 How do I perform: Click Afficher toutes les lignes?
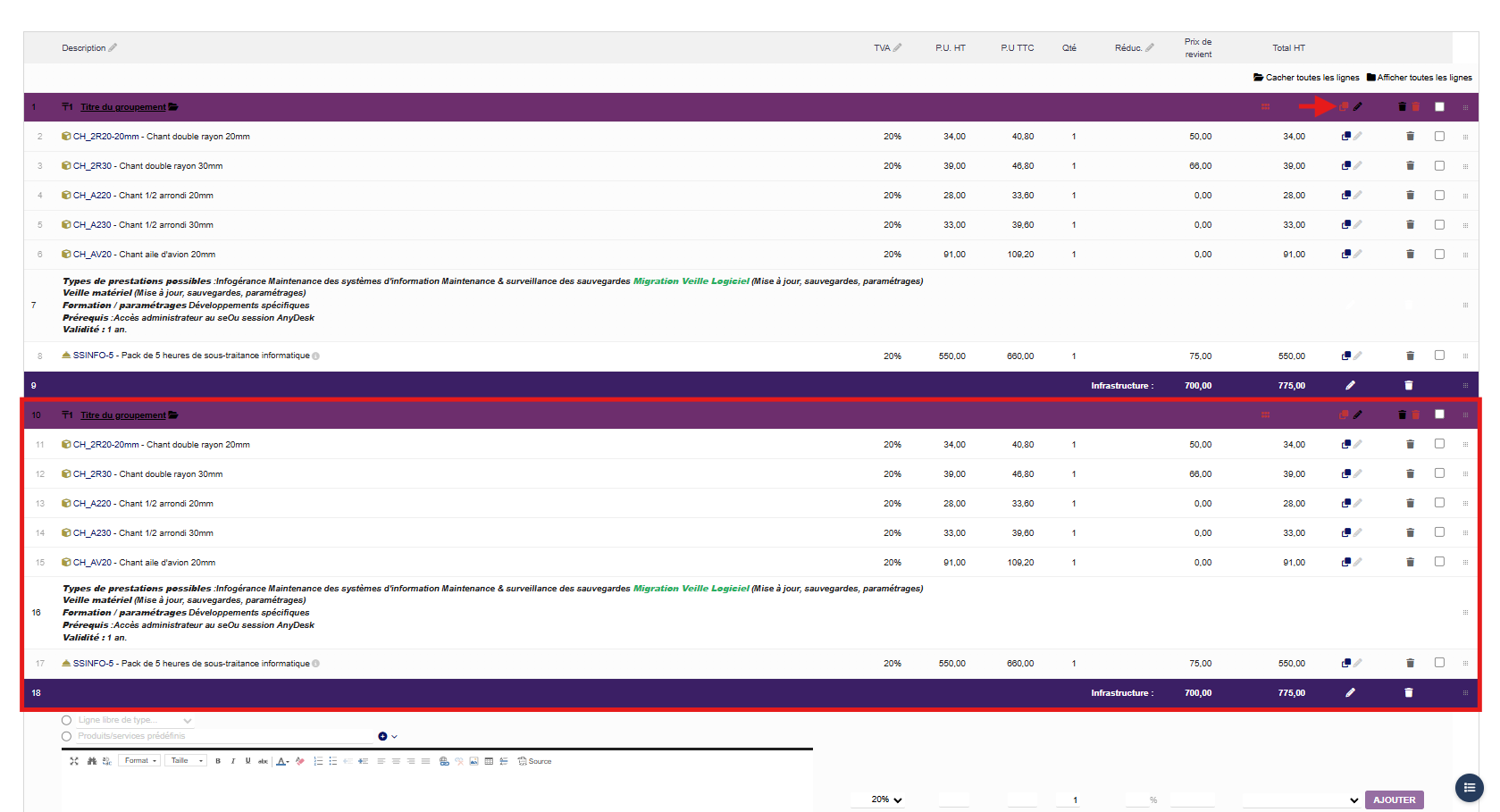click(x=1420, y=78)
